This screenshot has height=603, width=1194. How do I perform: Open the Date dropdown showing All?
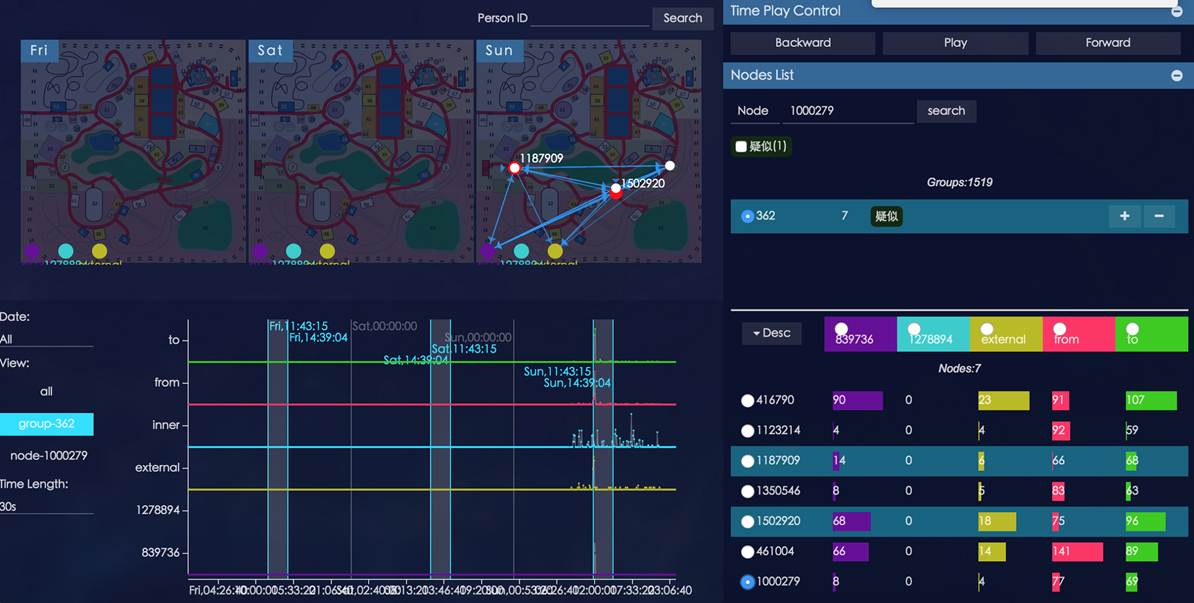coord(46,339)
